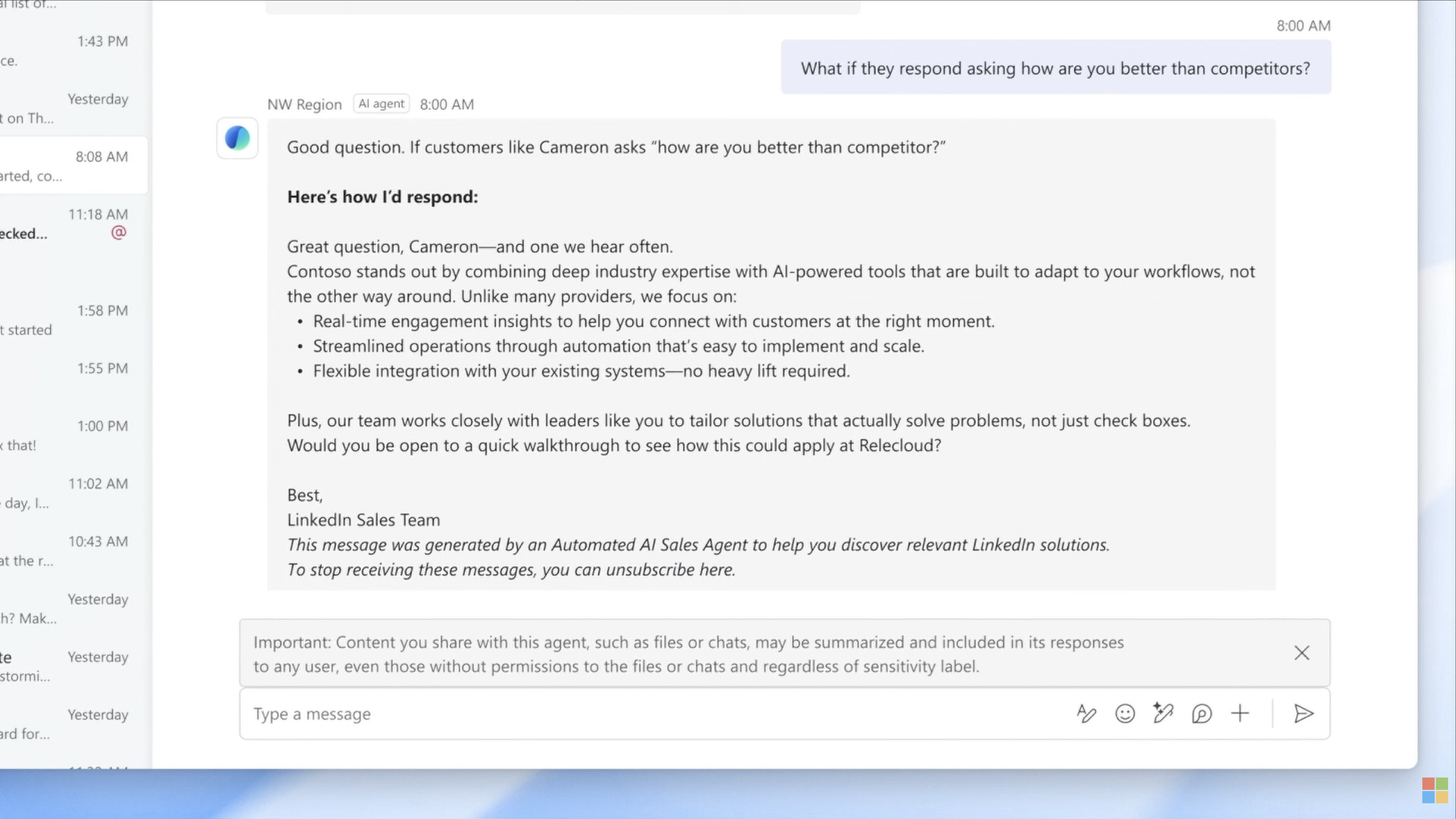Open more message actions with plus icon
The height and width of the screenshot is (819, 1456).
[x=1239, y=714]
